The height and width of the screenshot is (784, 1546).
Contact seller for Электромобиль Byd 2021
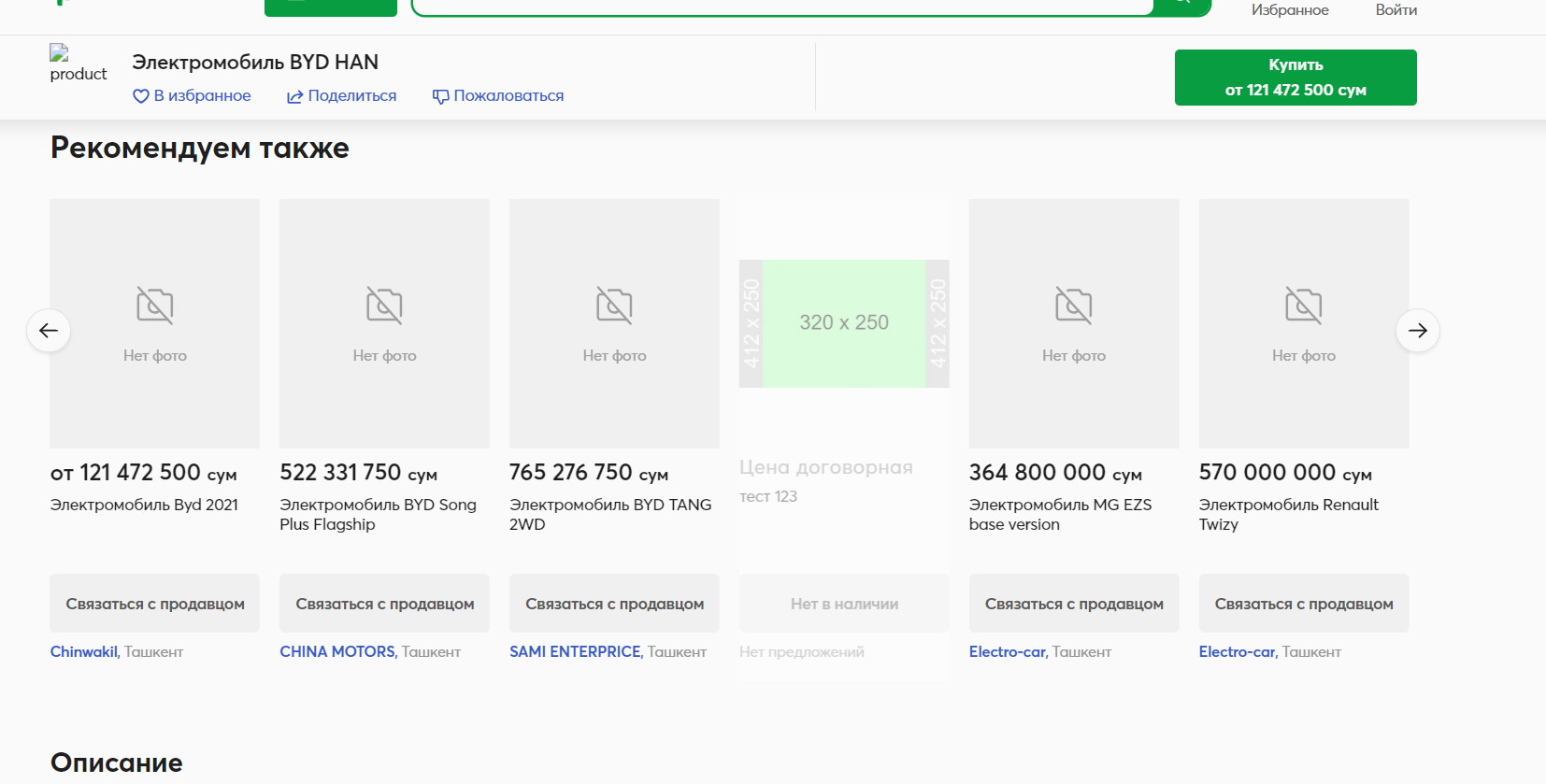(155, 604)
